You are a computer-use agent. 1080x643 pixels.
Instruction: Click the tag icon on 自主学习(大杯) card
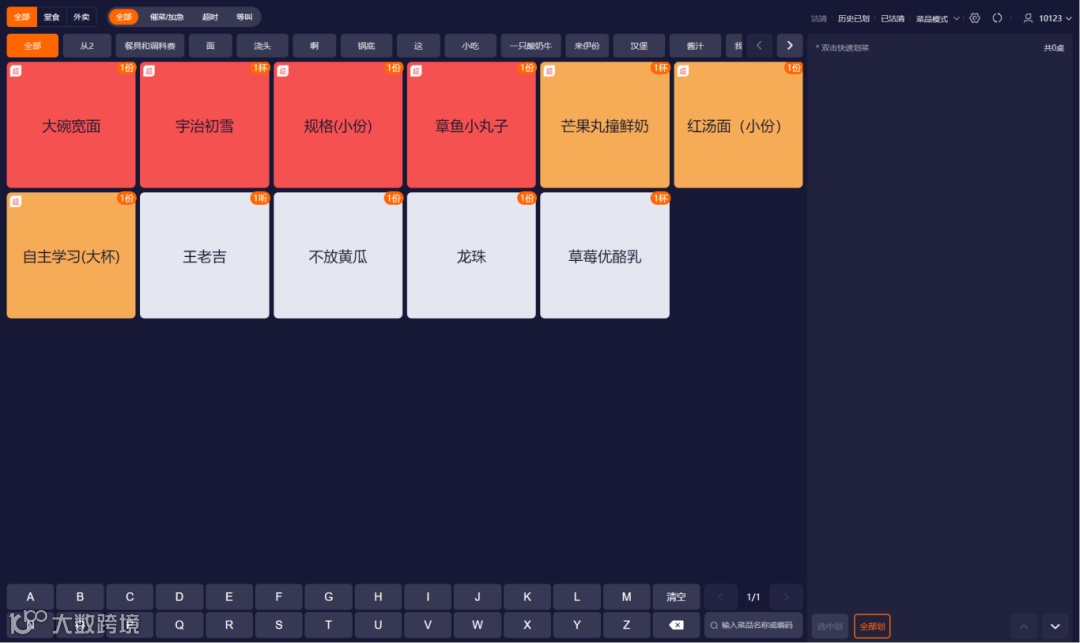(16, 201)
